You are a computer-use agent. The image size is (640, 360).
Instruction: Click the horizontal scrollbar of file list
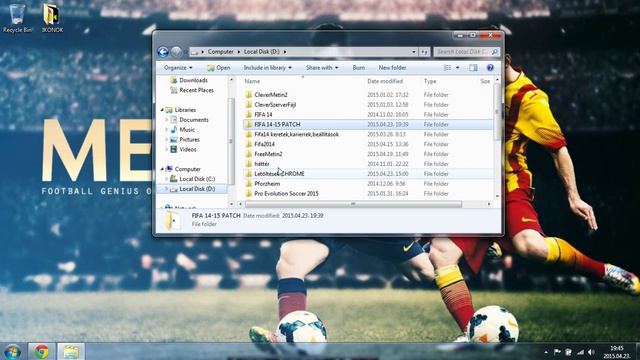353,204
